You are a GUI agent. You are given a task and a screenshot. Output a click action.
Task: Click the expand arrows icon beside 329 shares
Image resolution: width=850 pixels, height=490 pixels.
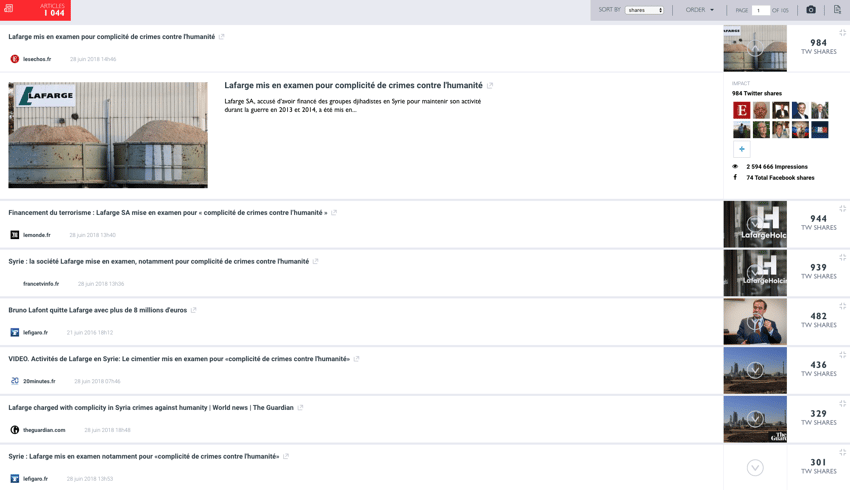pos(842,404)
